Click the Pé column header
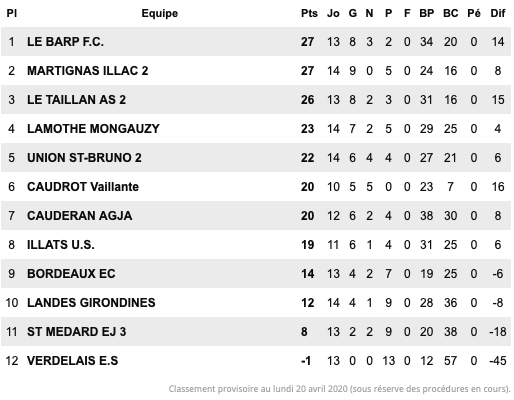Viewport: 514px width, 400px height. (x=474, y=13)
